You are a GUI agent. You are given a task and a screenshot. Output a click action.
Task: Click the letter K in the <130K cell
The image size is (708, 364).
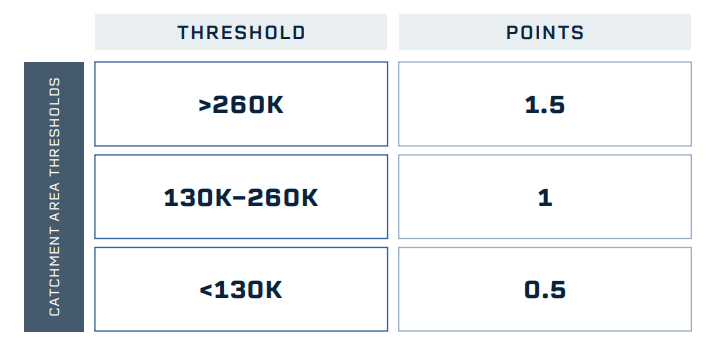pyautogui.click(x=273, y=289)
